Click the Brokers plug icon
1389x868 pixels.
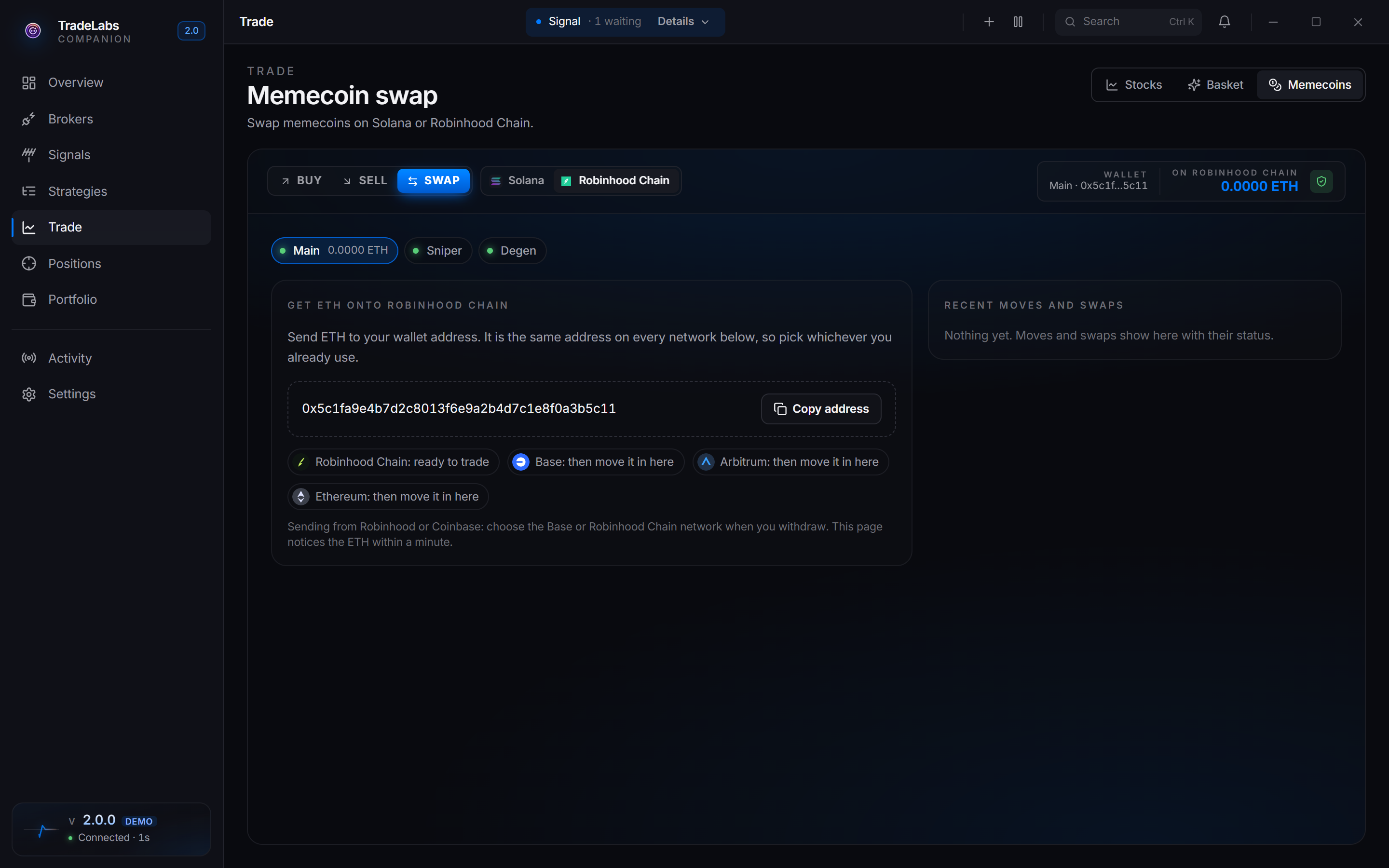pos(29,119)
